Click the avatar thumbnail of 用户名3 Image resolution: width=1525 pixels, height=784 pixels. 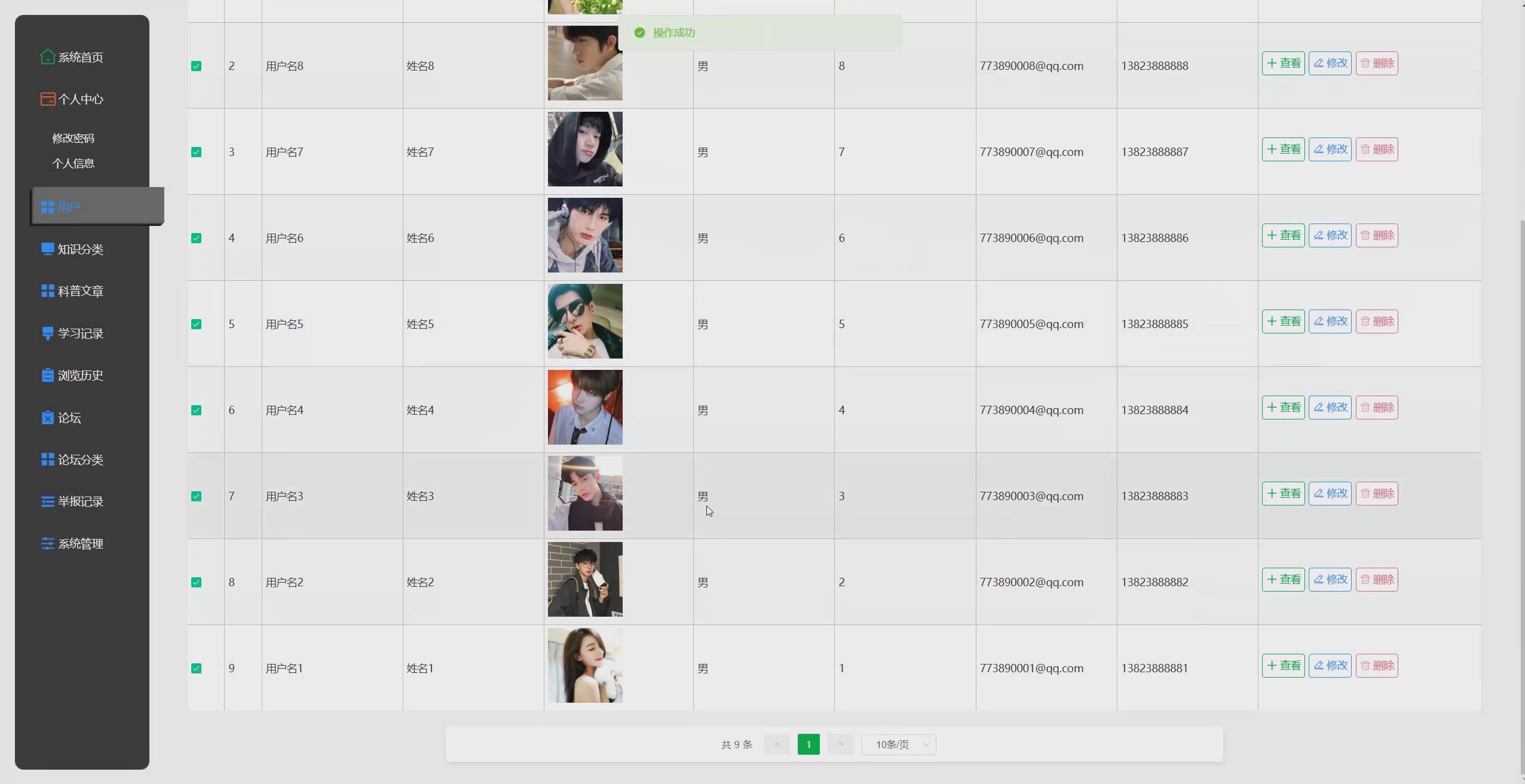(585, 494)
